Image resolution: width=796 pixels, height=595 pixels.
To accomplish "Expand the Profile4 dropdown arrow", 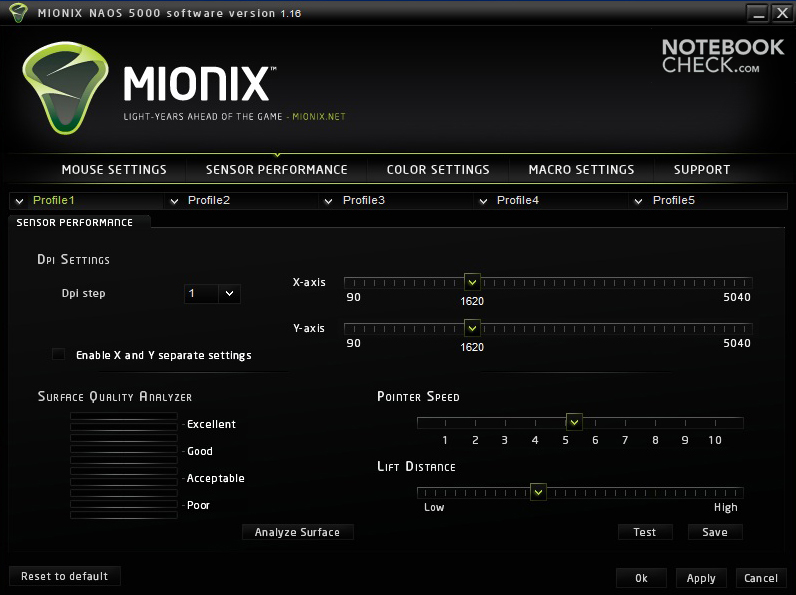I will [x=483, y=201].
